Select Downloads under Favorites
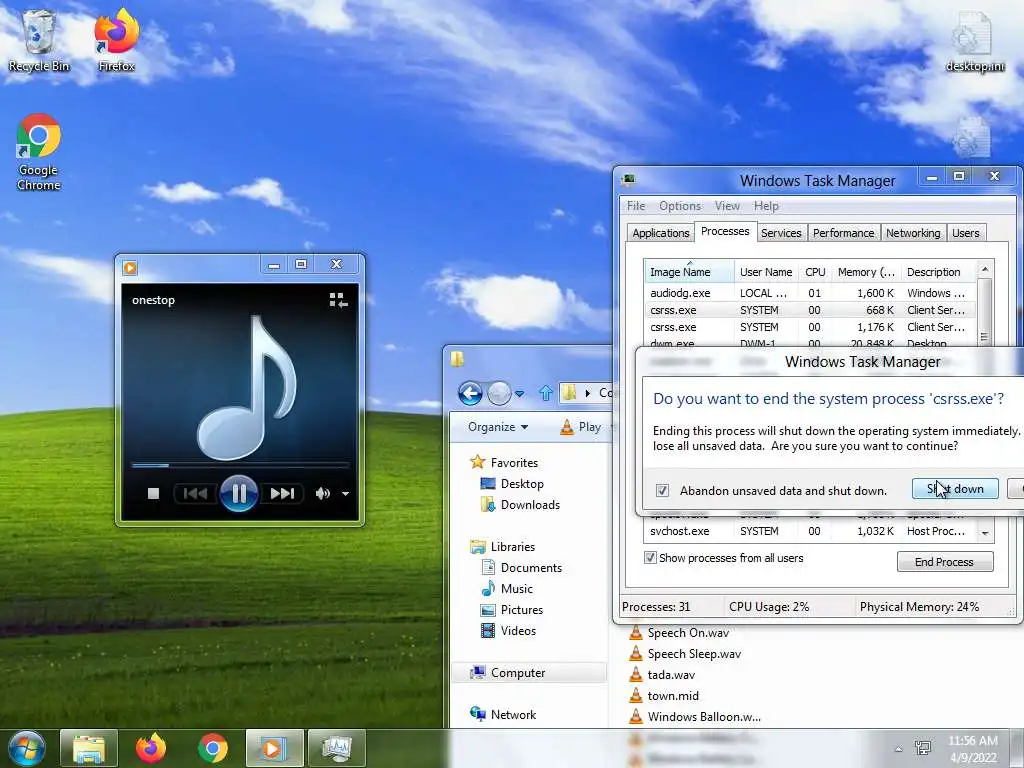1024x768 pixels. (x=520, y=505)
